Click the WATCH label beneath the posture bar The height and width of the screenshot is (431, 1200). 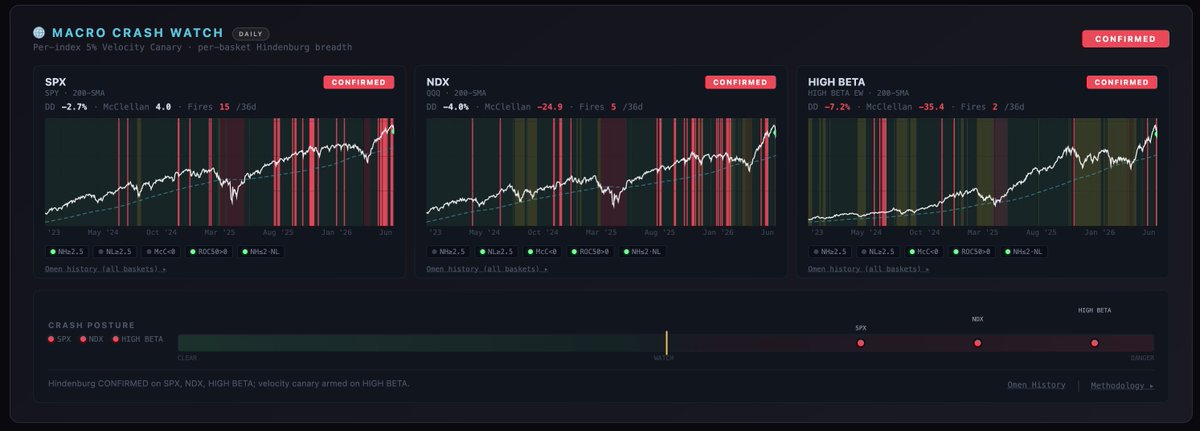[664, 357]
